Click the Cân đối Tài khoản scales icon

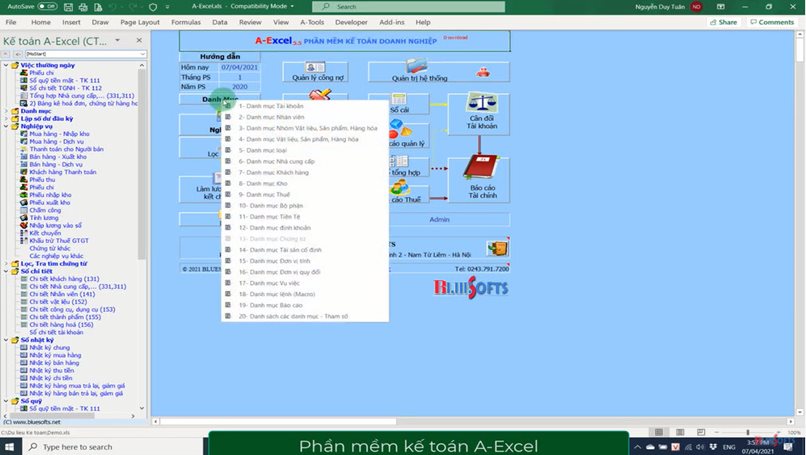[481, 102]
